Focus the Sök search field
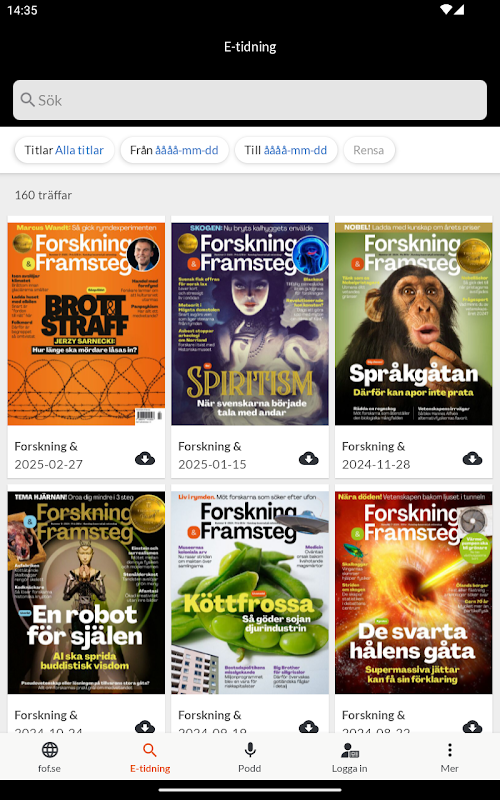500x800 pixels. pos(250,100)
